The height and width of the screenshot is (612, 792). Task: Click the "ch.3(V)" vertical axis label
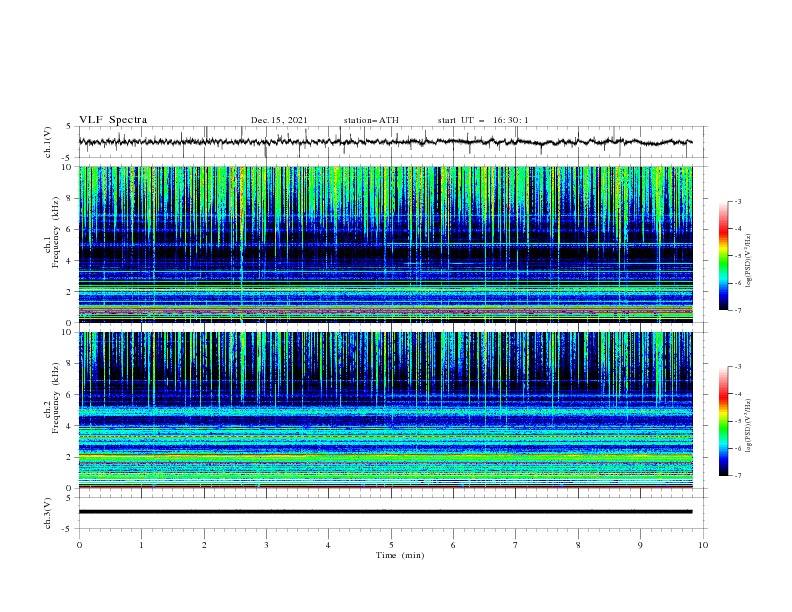point(48,514)
